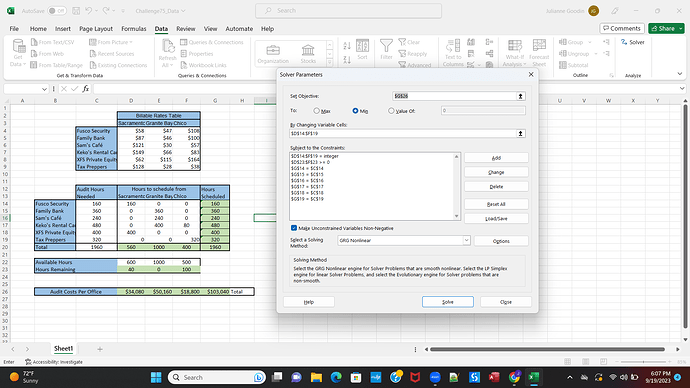Image resolution: width=690 pixels, height=388 pixels.
Task: Click From Web import option
Action: coord(47,54)
